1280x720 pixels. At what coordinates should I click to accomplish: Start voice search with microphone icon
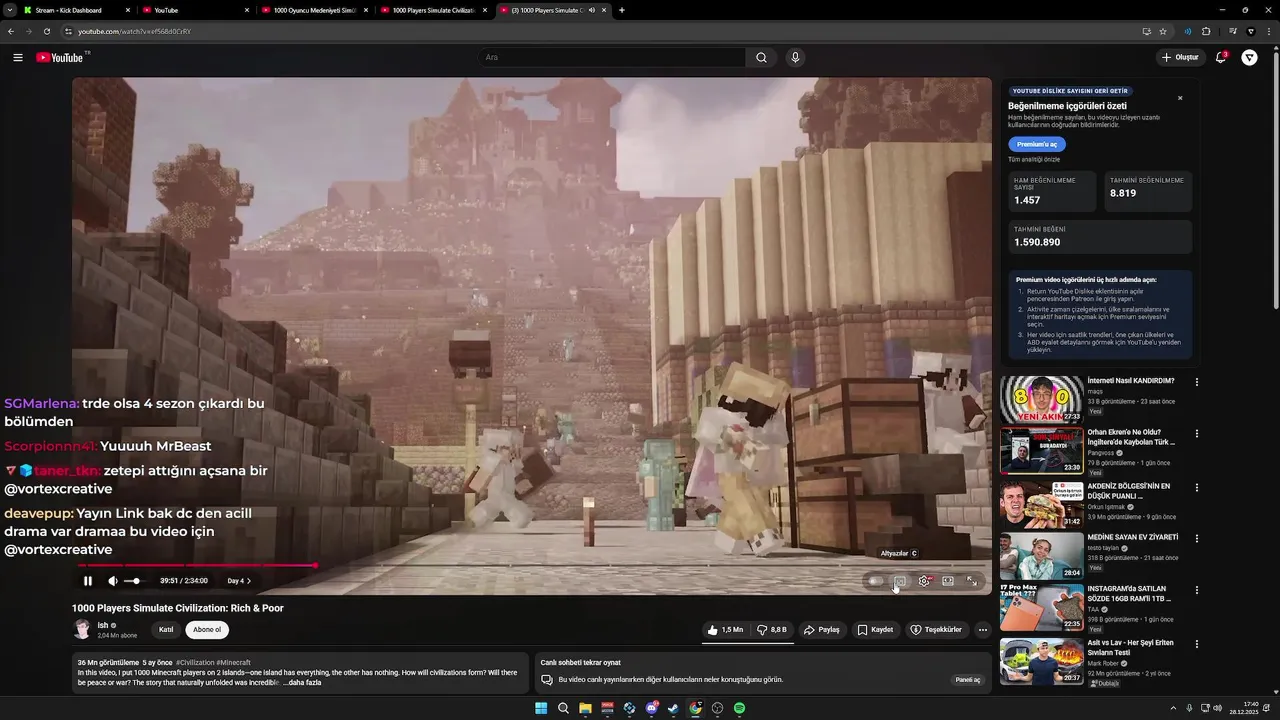point(795,58)
